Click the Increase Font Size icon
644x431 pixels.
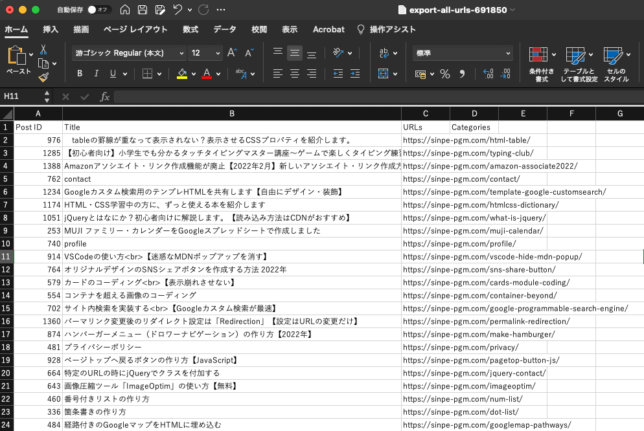tap(232, 53)
